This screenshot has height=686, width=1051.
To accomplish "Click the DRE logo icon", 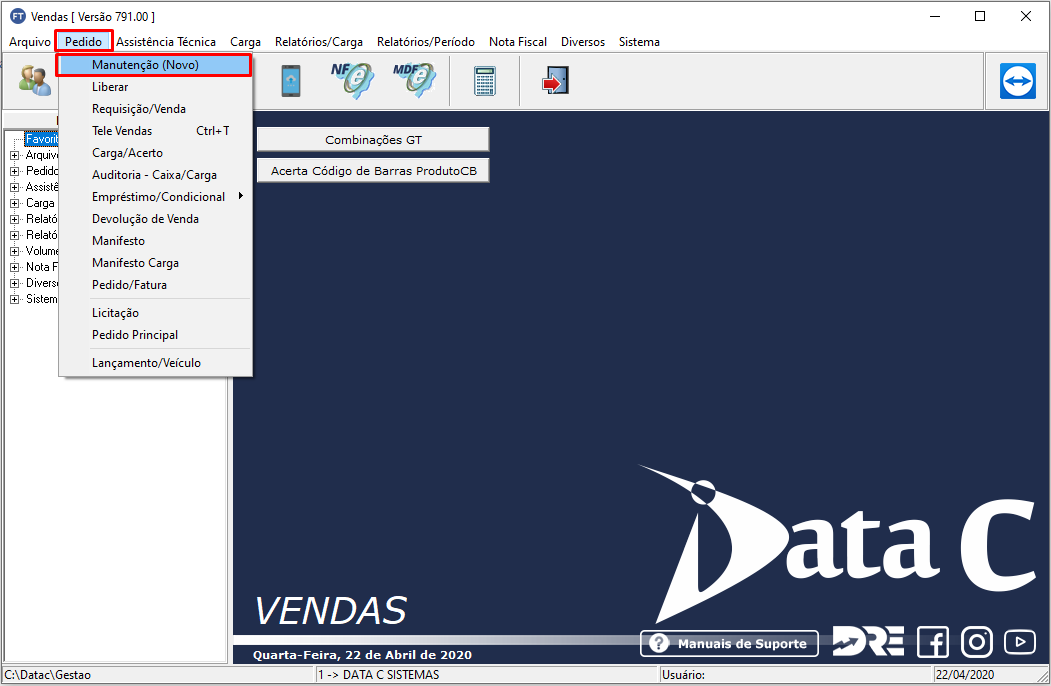I will pos(868,641).
